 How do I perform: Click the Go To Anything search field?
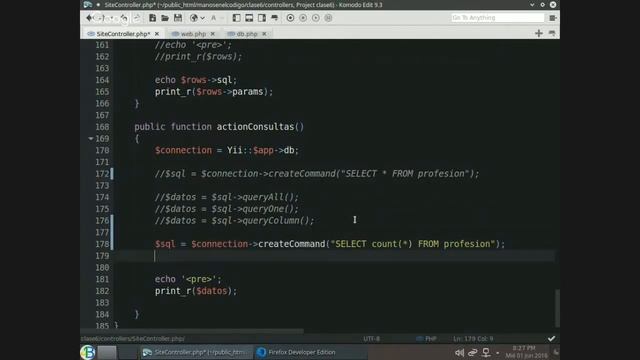click(x=497, y=18)
